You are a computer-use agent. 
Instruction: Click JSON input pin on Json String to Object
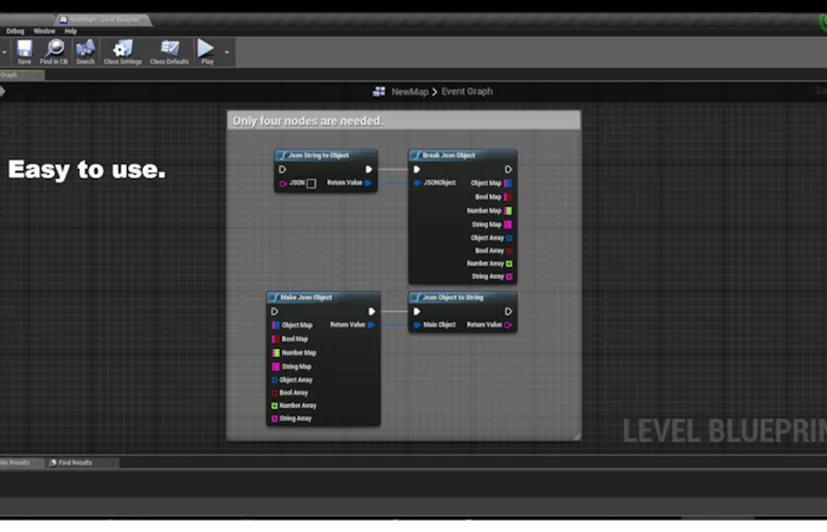pos(283,183)
